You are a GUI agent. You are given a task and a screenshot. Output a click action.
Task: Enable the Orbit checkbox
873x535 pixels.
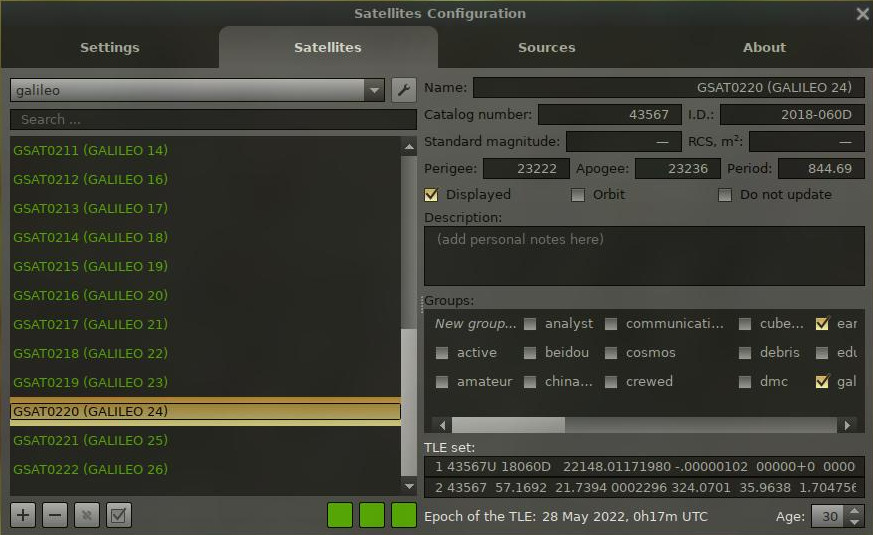578,195
